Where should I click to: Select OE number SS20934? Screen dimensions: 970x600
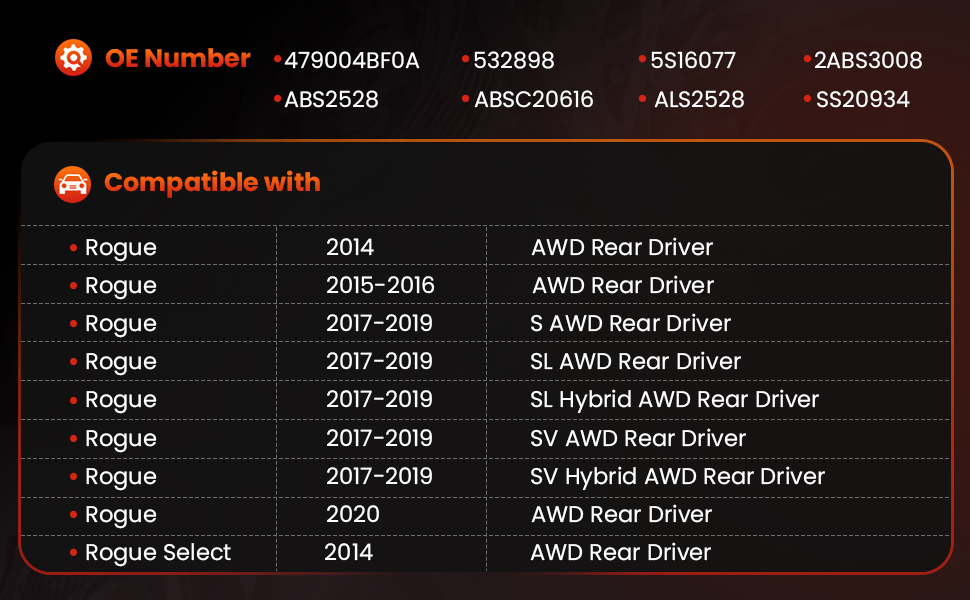click(x=862, y=100)
